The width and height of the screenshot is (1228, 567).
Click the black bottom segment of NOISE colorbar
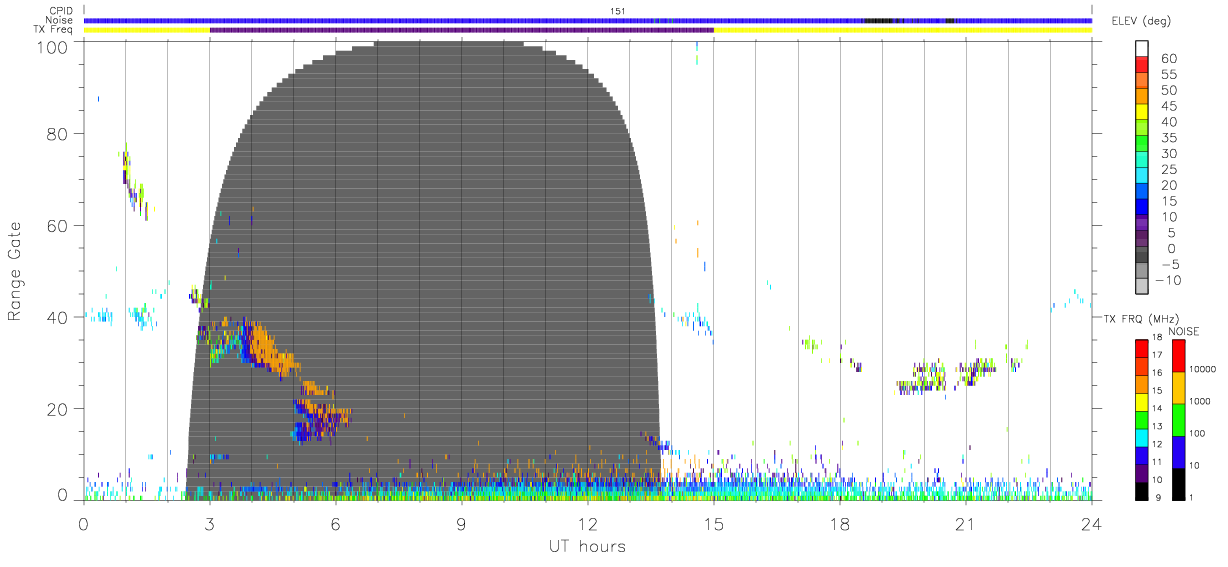point(1179,483)
